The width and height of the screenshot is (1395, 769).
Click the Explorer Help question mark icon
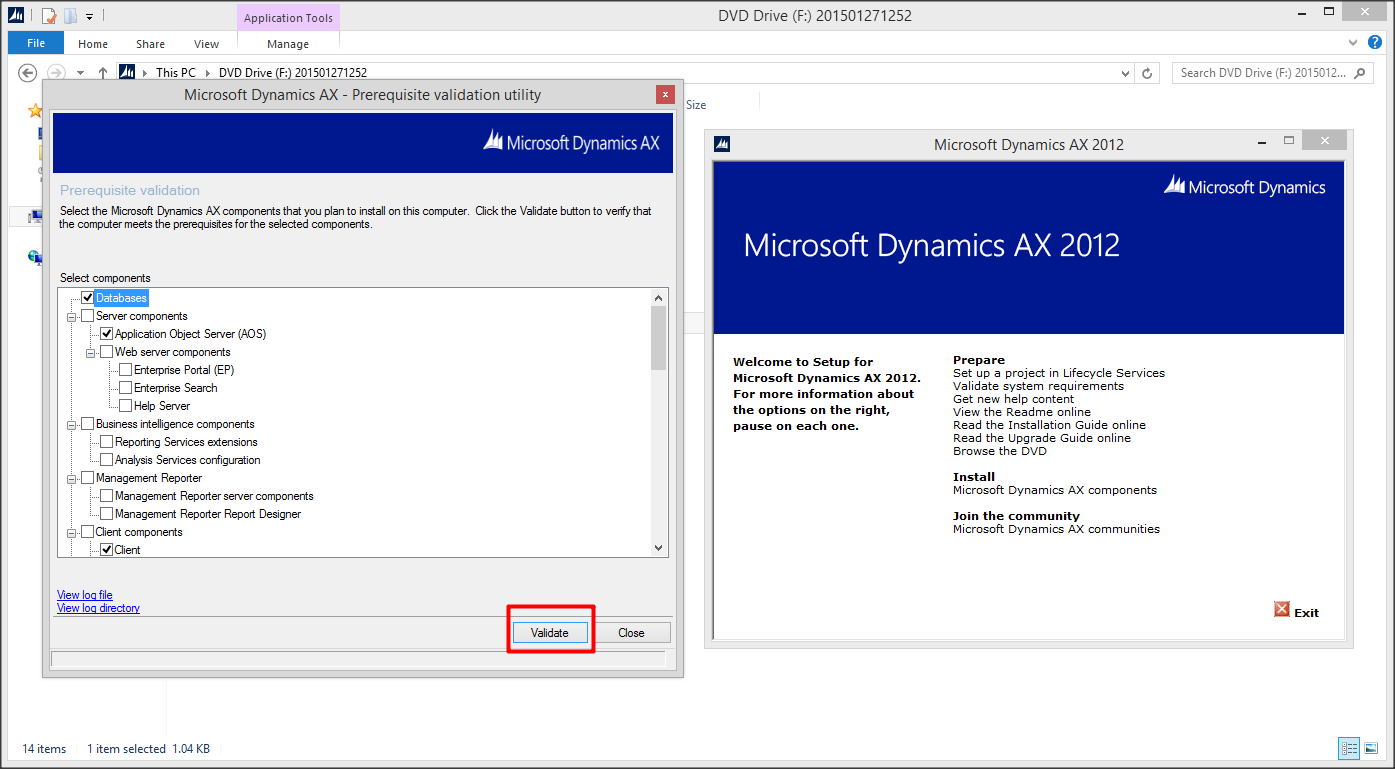point(1375,43)
